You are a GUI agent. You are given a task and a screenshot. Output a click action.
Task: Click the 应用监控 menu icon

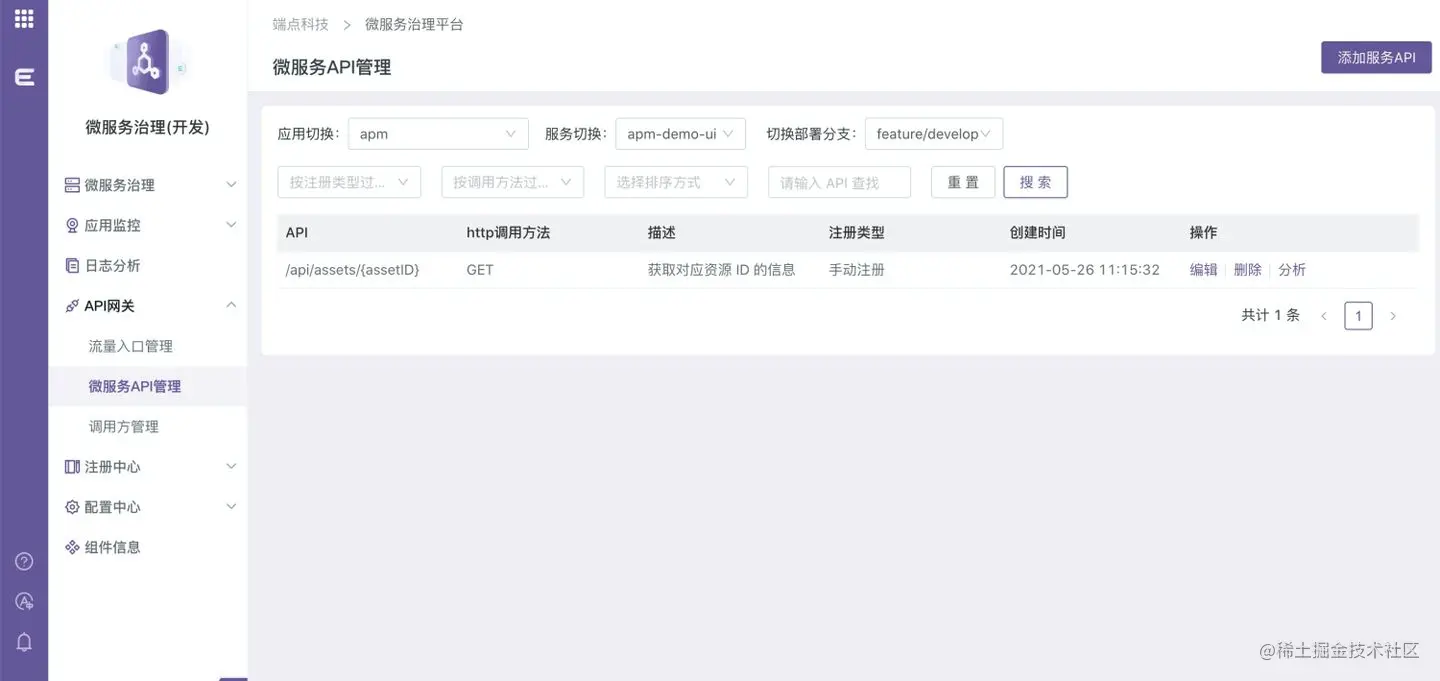(72, 225)
